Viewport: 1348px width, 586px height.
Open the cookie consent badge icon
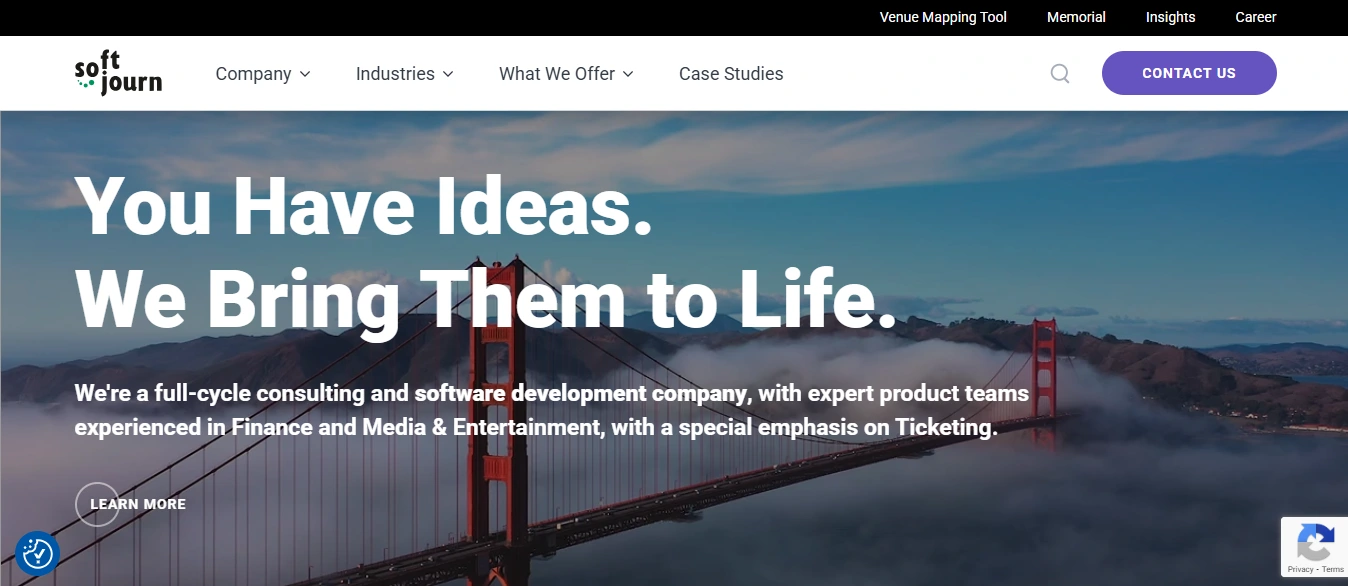[38, 553]
